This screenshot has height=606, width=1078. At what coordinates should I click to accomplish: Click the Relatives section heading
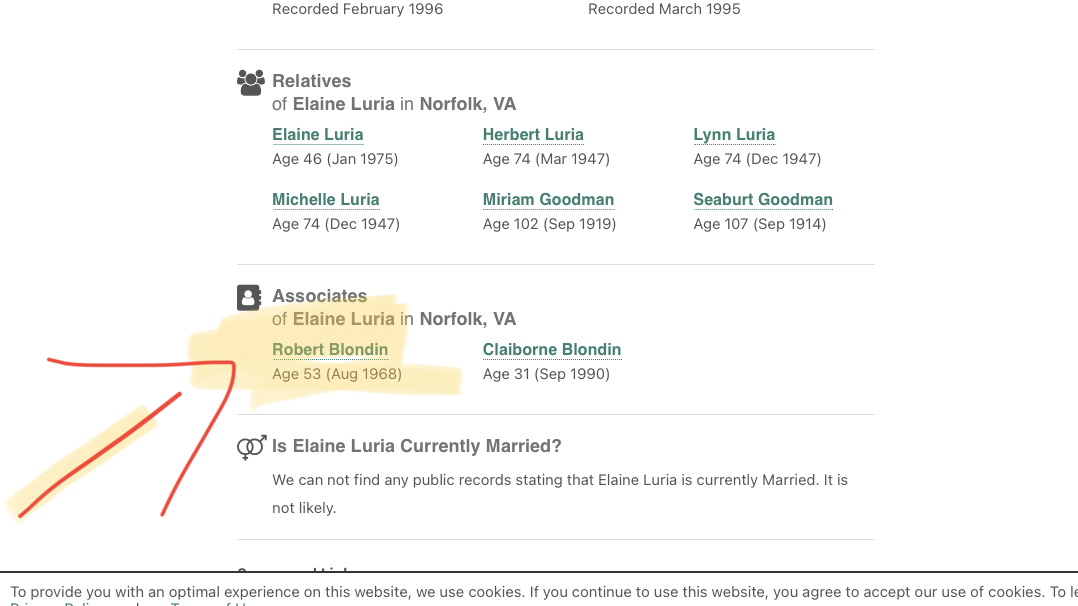coord(311,81)
